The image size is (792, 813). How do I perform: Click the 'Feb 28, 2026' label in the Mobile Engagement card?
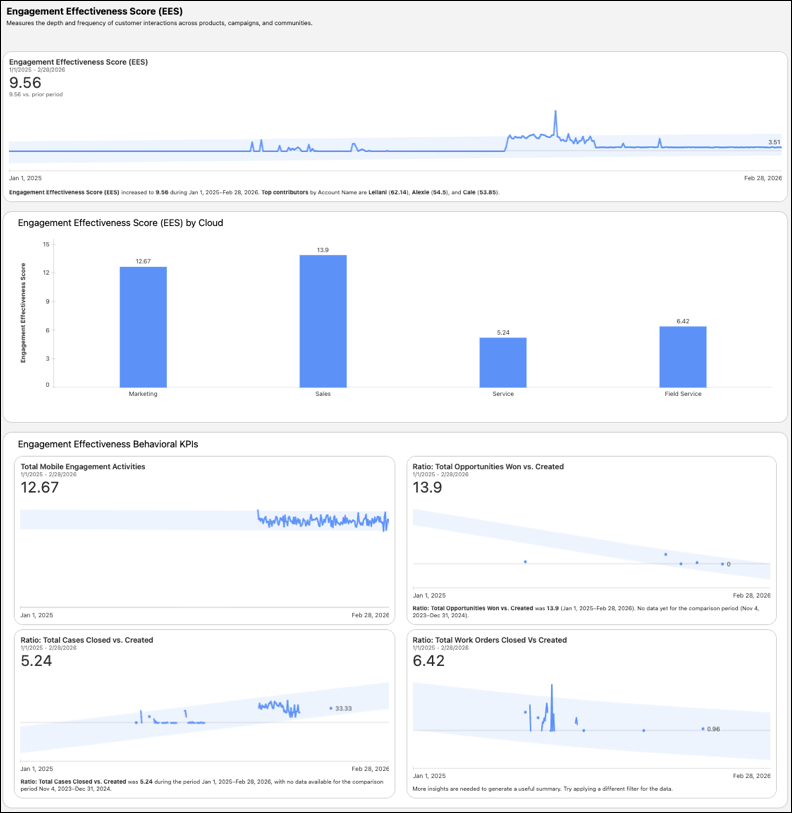pyautogui.click(x=370, y=615)
